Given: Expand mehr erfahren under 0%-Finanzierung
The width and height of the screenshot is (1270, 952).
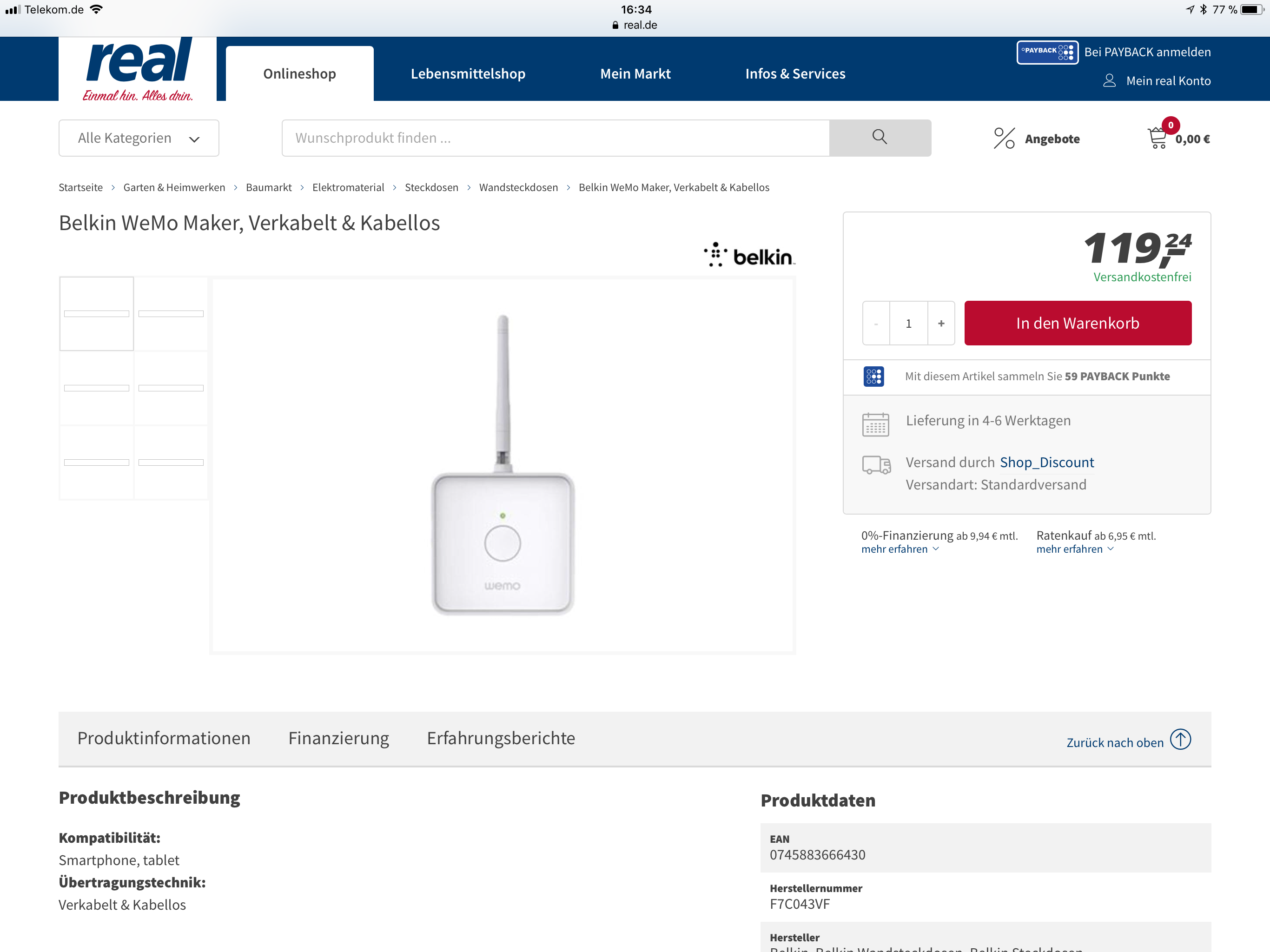Looking at the screenshot, I should click(900, 549).
